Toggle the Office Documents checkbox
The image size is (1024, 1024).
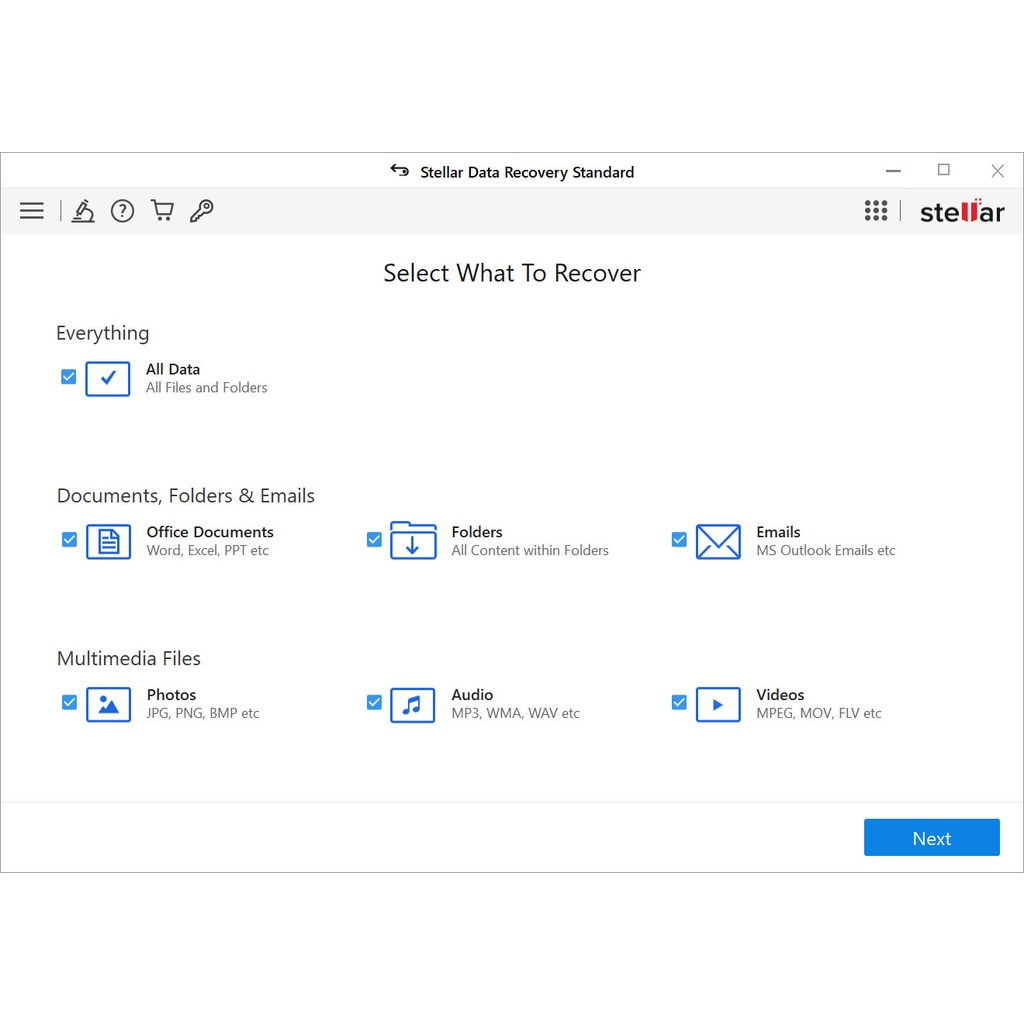pyautogui.click(x=69, y=540)
